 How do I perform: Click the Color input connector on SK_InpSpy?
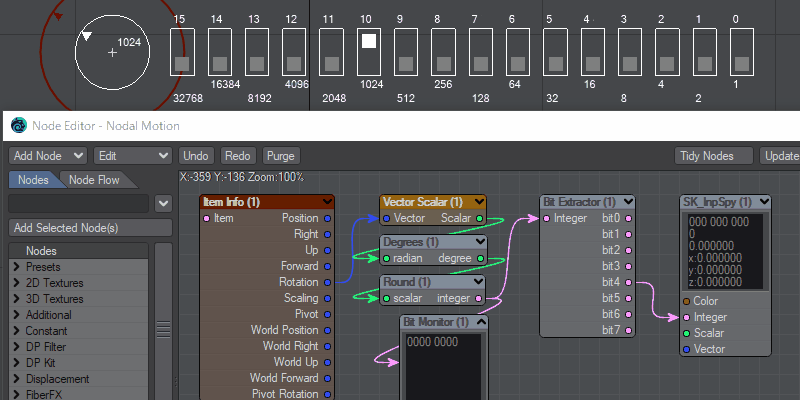686,301
